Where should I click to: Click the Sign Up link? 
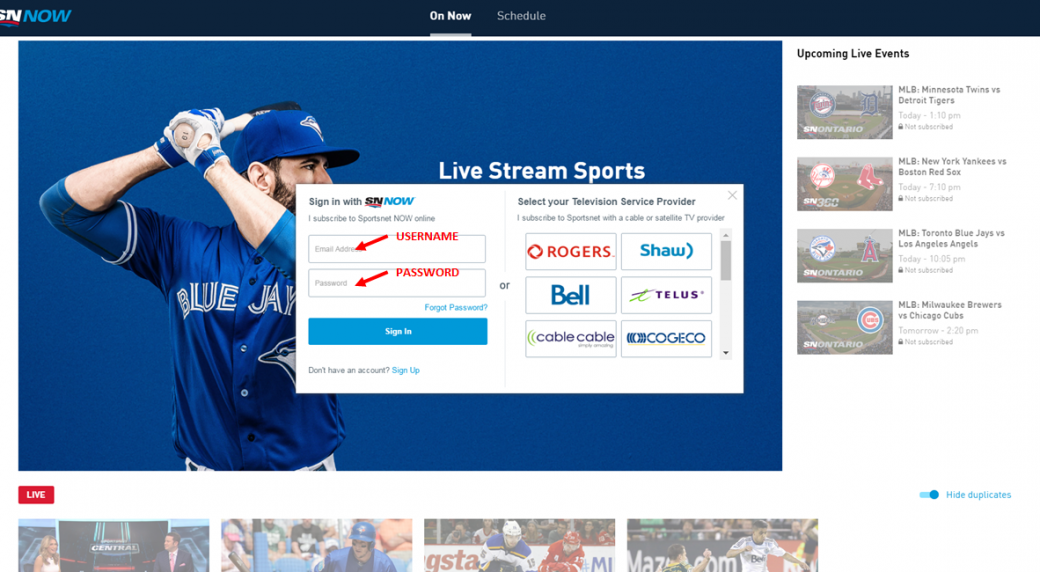[405, 370]
